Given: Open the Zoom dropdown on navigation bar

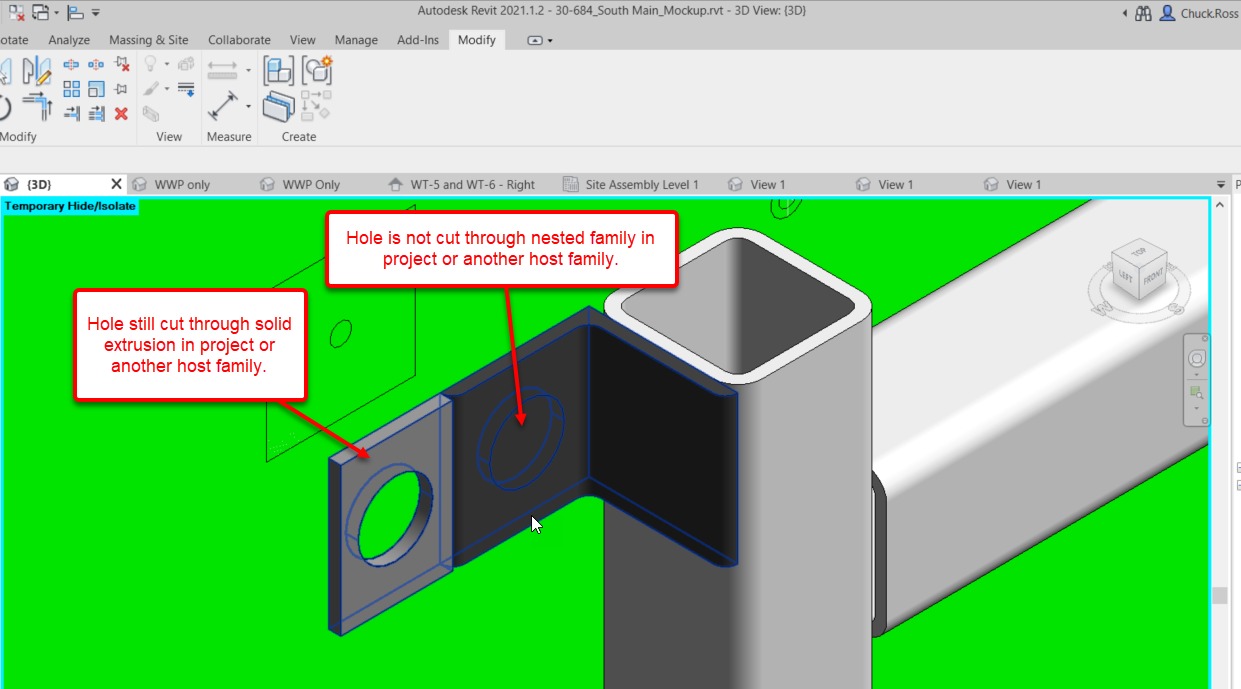Looking at the screenshot, I should (1196, 408).
